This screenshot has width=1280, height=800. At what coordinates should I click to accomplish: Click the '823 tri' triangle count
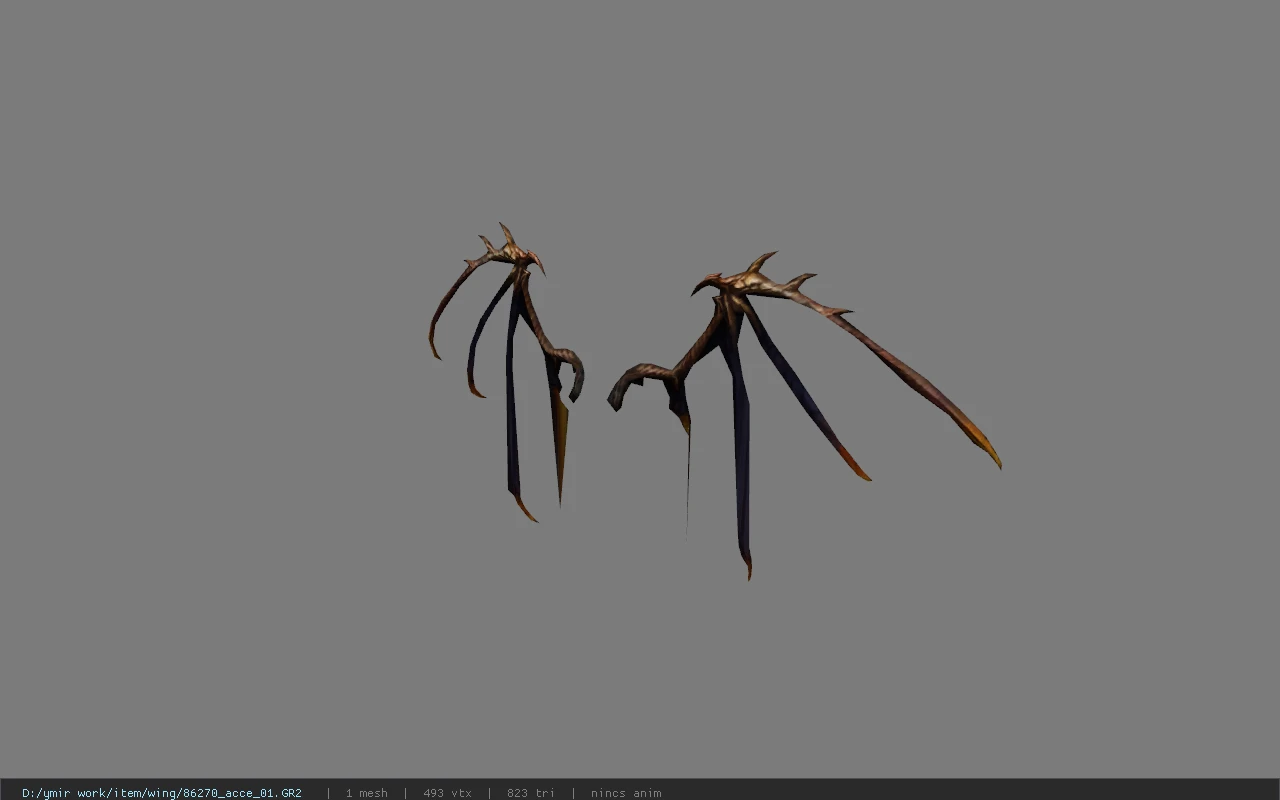point(531,793)
